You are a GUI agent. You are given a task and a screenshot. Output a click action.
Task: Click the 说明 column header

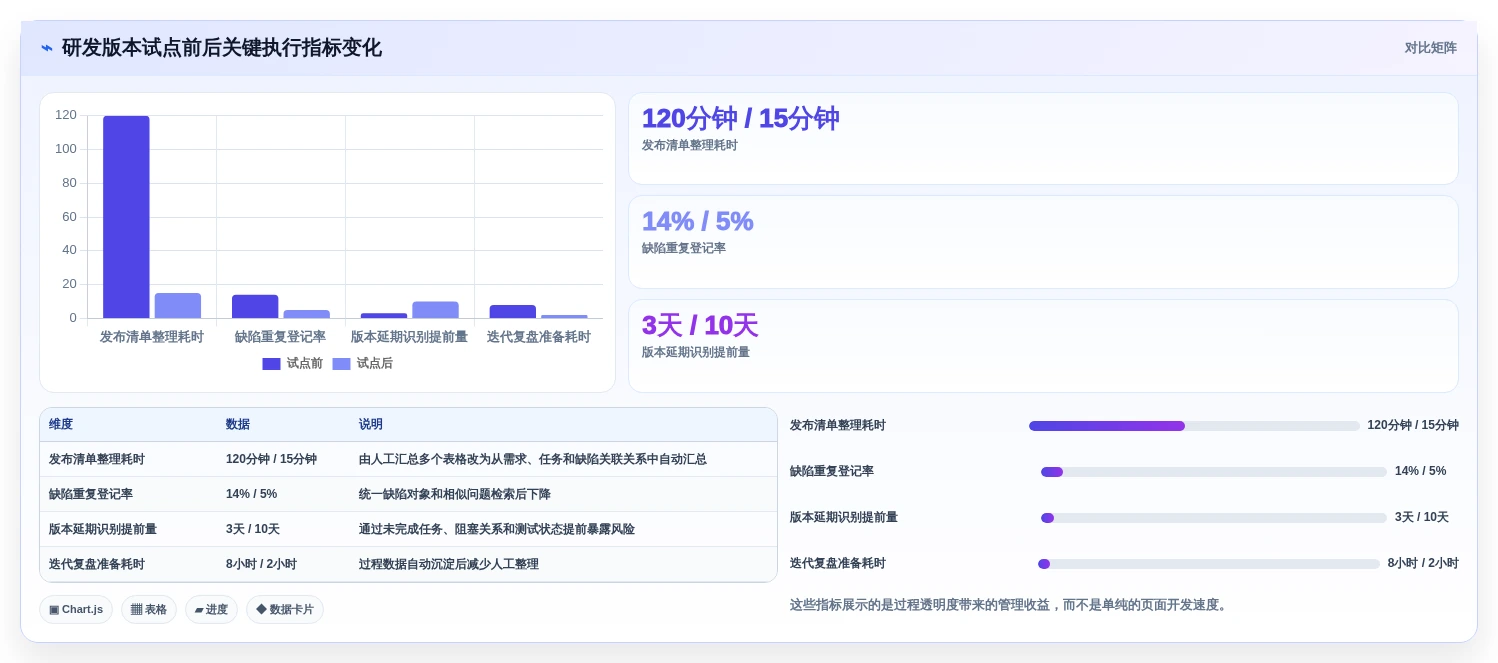[371, 425]
